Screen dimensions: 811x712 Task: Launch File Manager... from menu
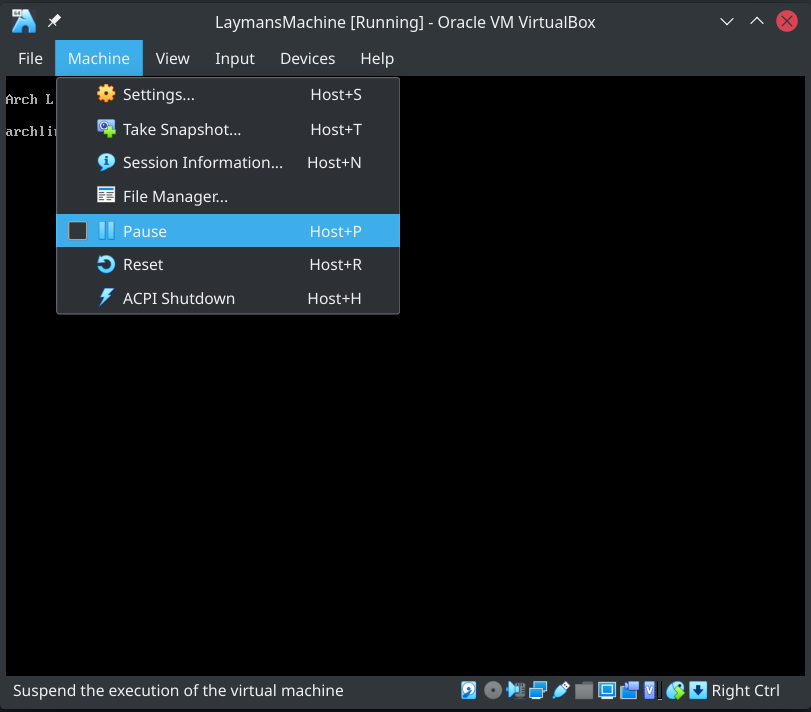[x=228, y=196]
